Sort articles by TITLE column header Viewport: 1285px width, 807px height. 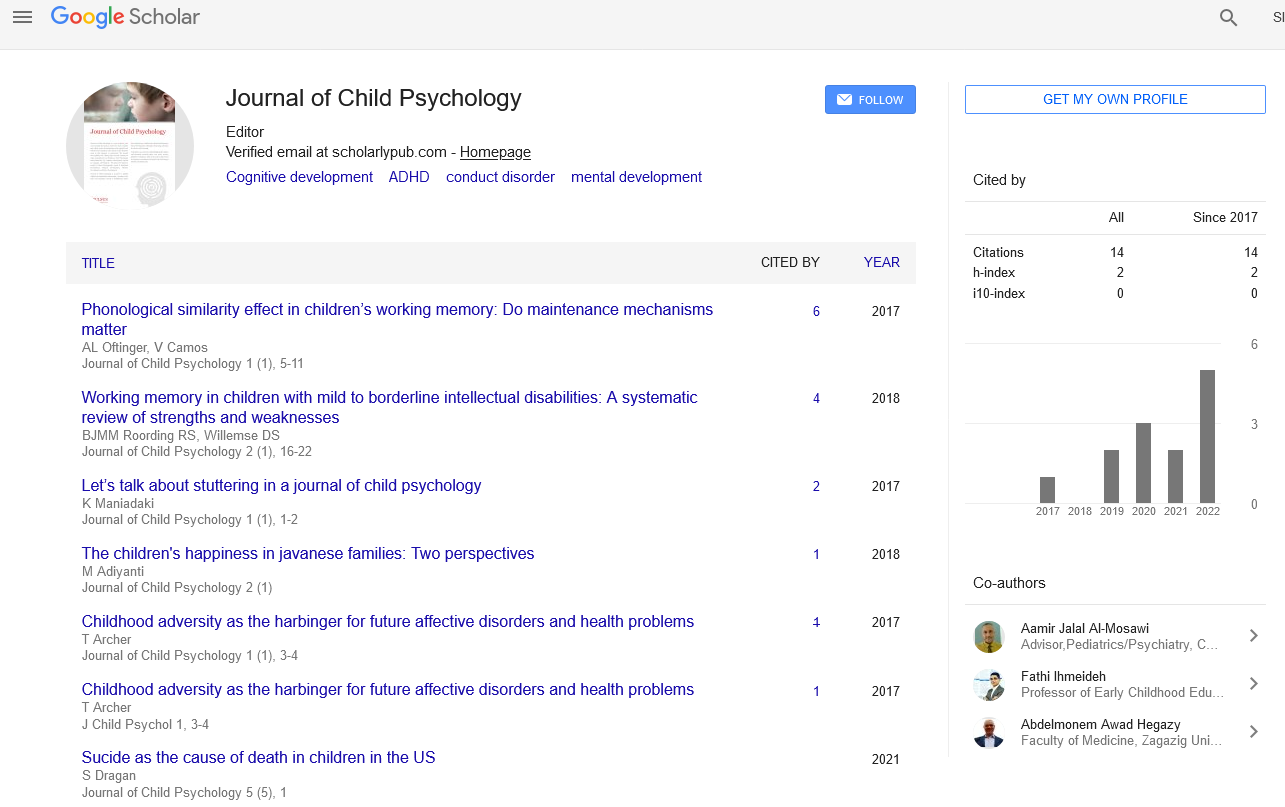pyautogui.click(x=98, y=263)
